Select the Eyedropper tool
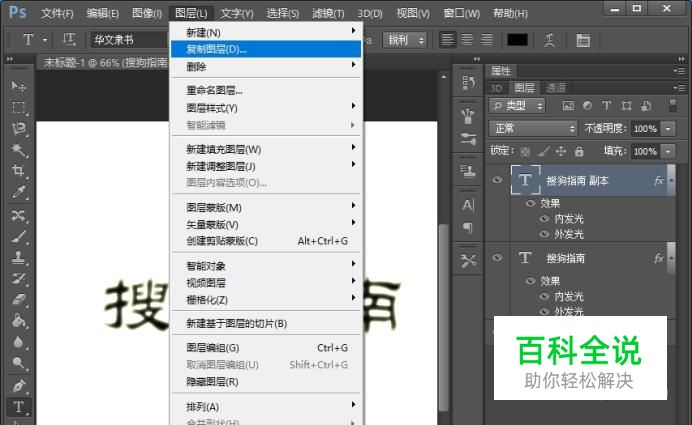Image resolution: width=692 pixels, height=425 pixels. click(18, 192)
